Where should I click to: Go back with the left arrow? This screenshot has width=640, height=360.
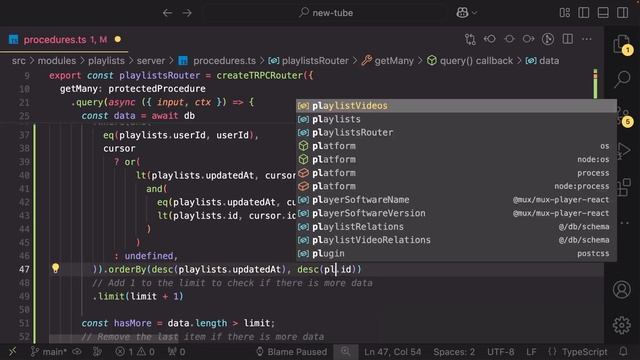pos(167,13)
